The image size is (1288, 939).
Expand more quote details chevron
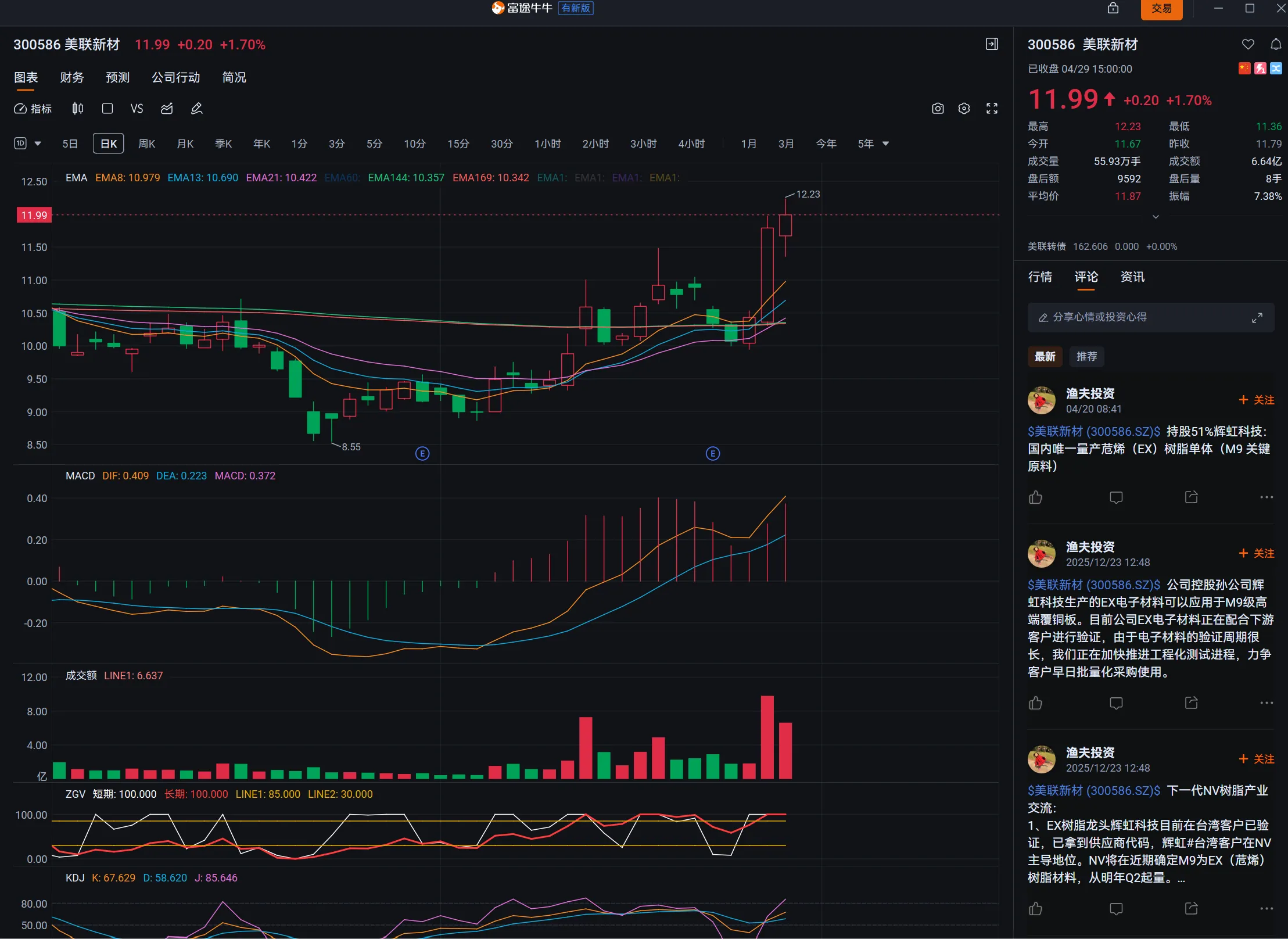pyautogui.click(x=1156, y=217)
